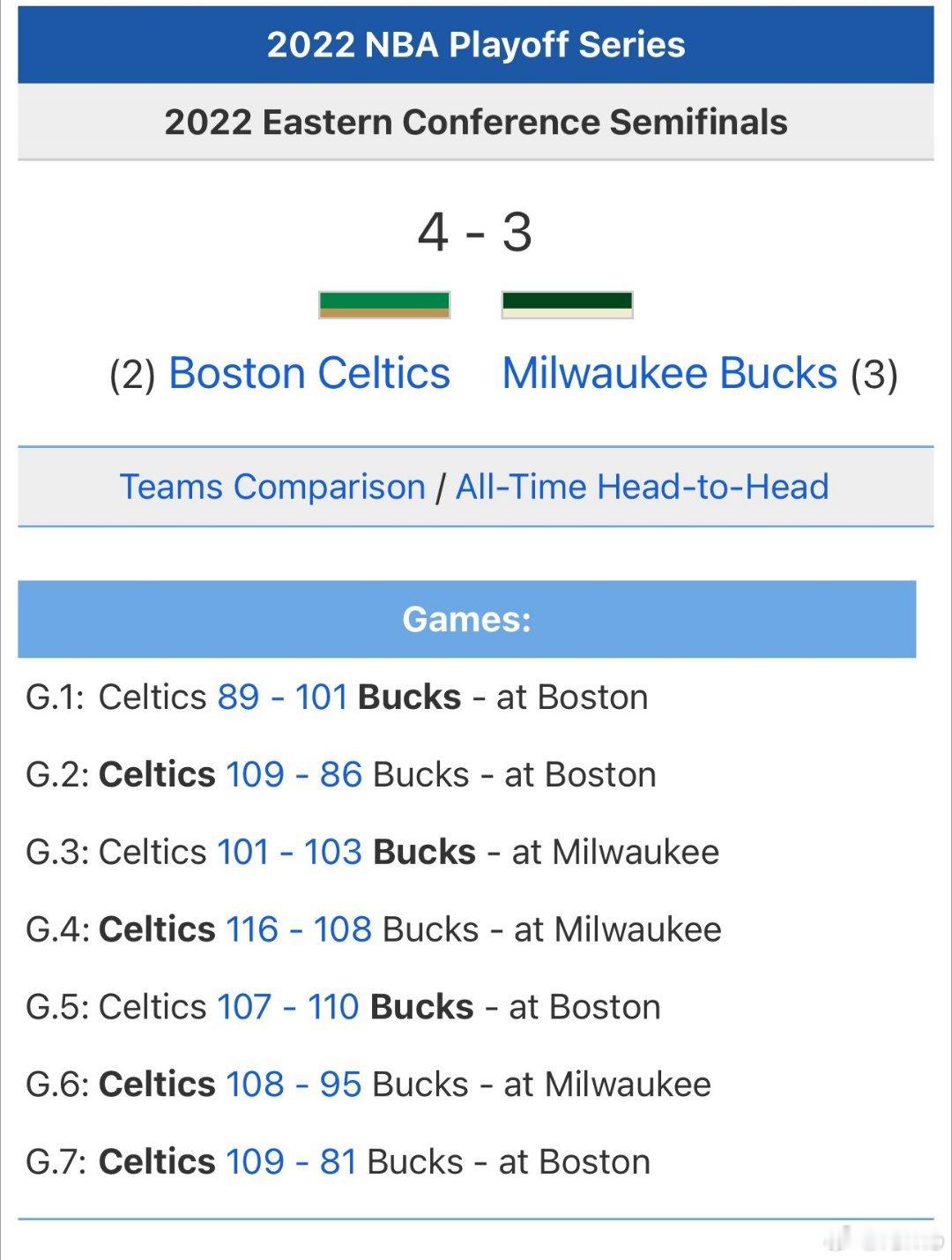Viewport: 952px width, 1260px height.
Task: Click the 2022 NBA Playoff Series header
Action: point(476,45)
